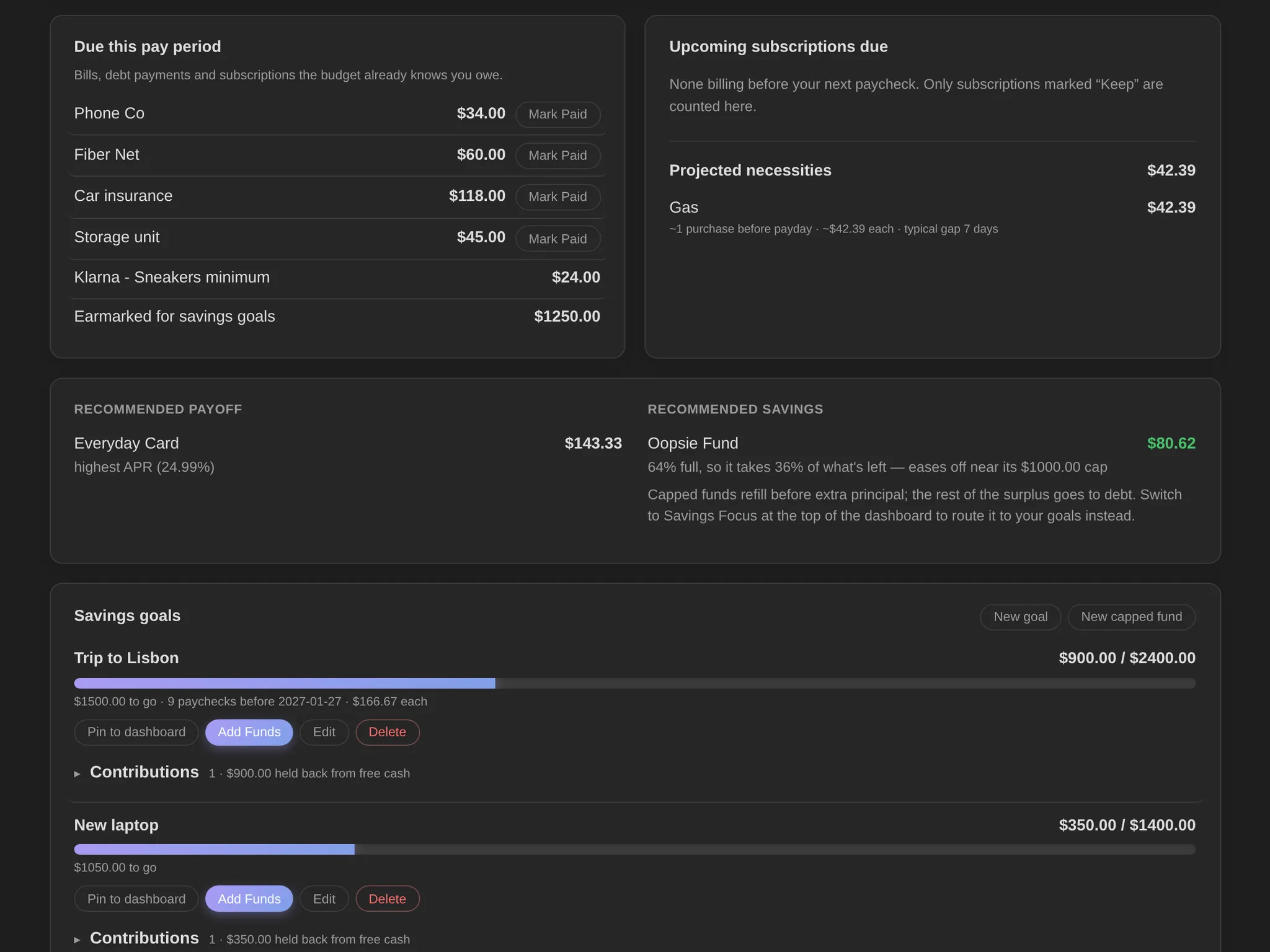Screen dimensions: 1270x952
Task: Mark Phone Co bill as paid
Action: click(x=557, y=115)
